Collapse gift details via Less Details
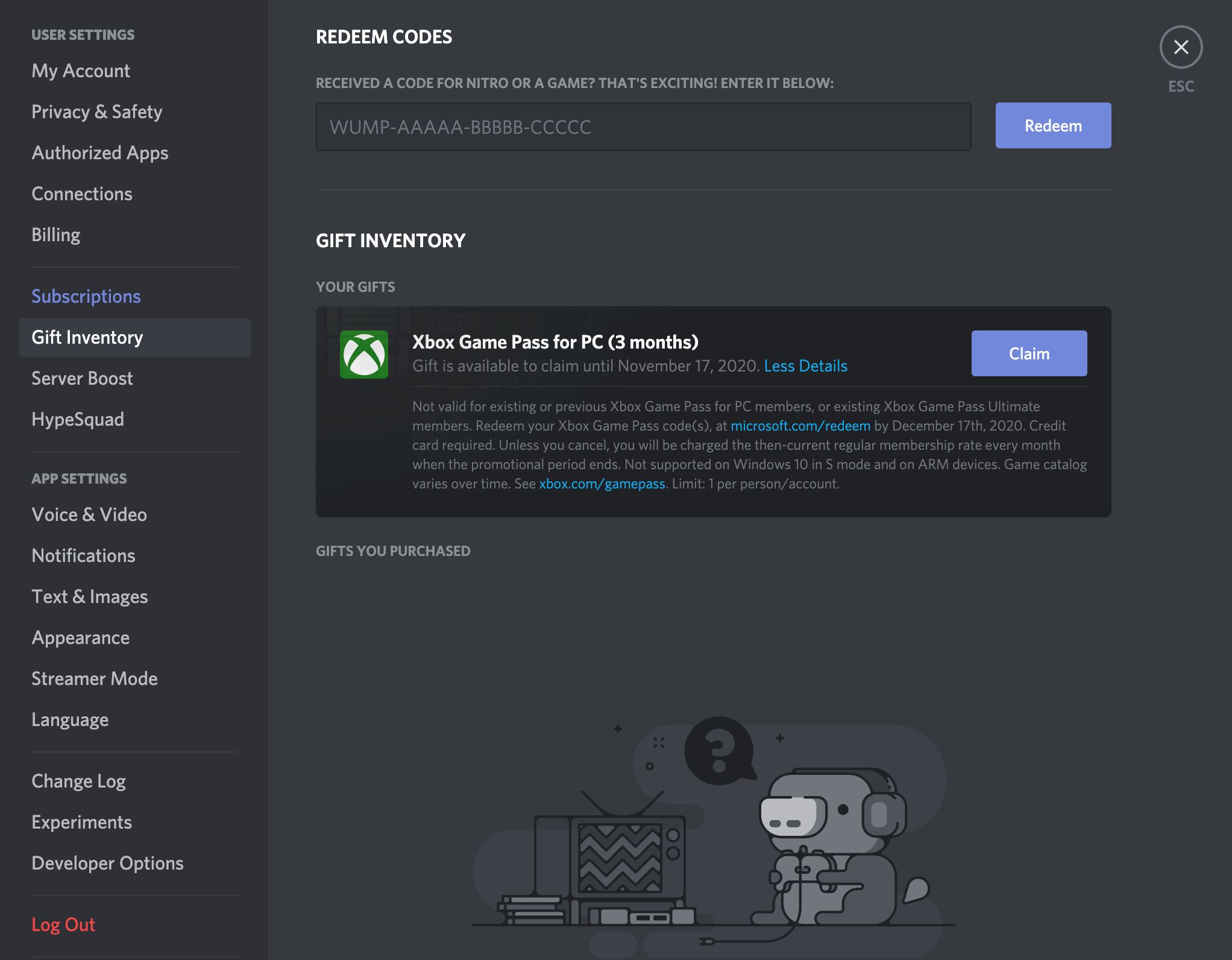Image resolution: width=1232 pixels, height=960 pixels. [x=805, y=365]
